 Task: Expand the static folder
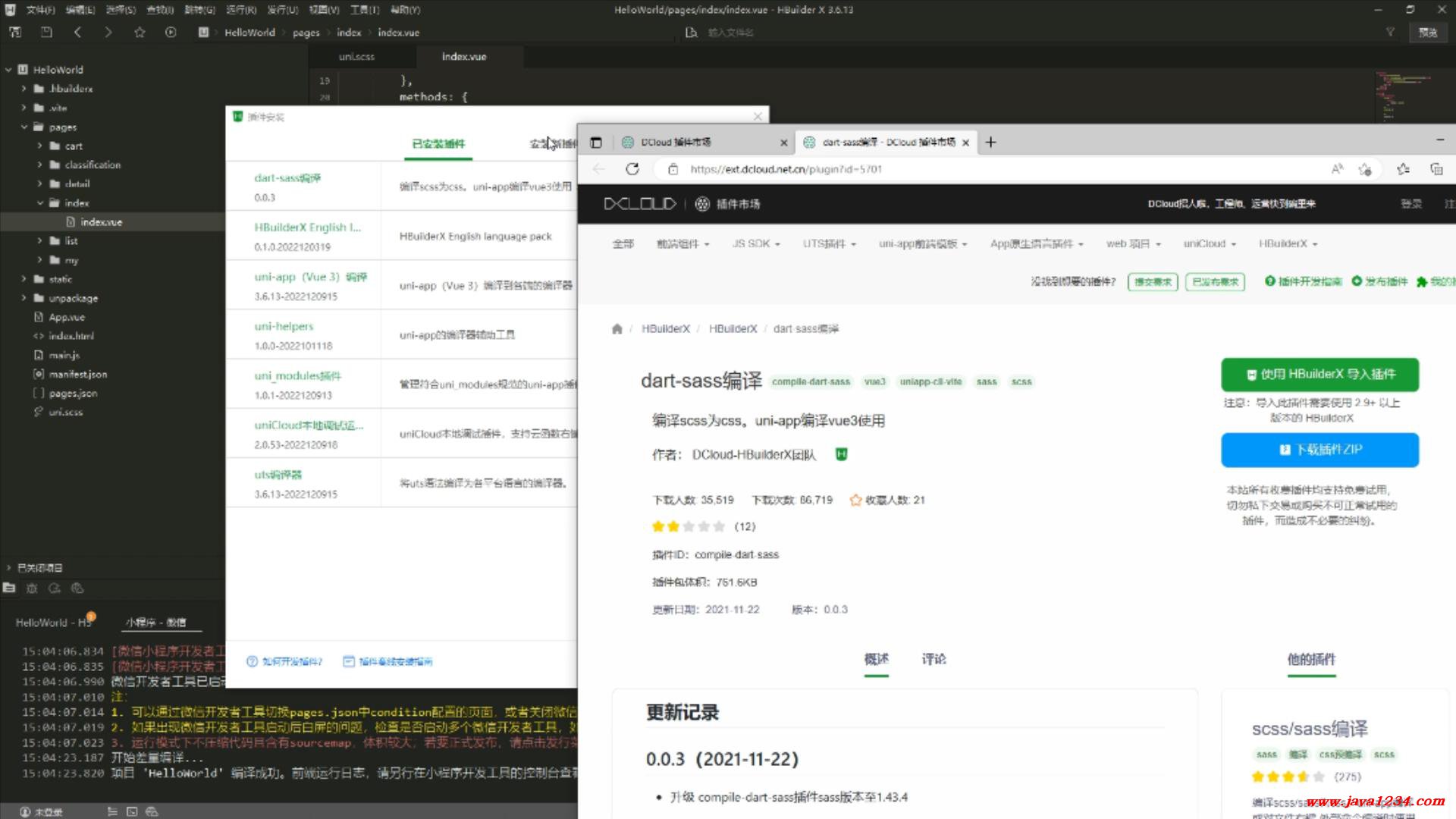[24, 279]
